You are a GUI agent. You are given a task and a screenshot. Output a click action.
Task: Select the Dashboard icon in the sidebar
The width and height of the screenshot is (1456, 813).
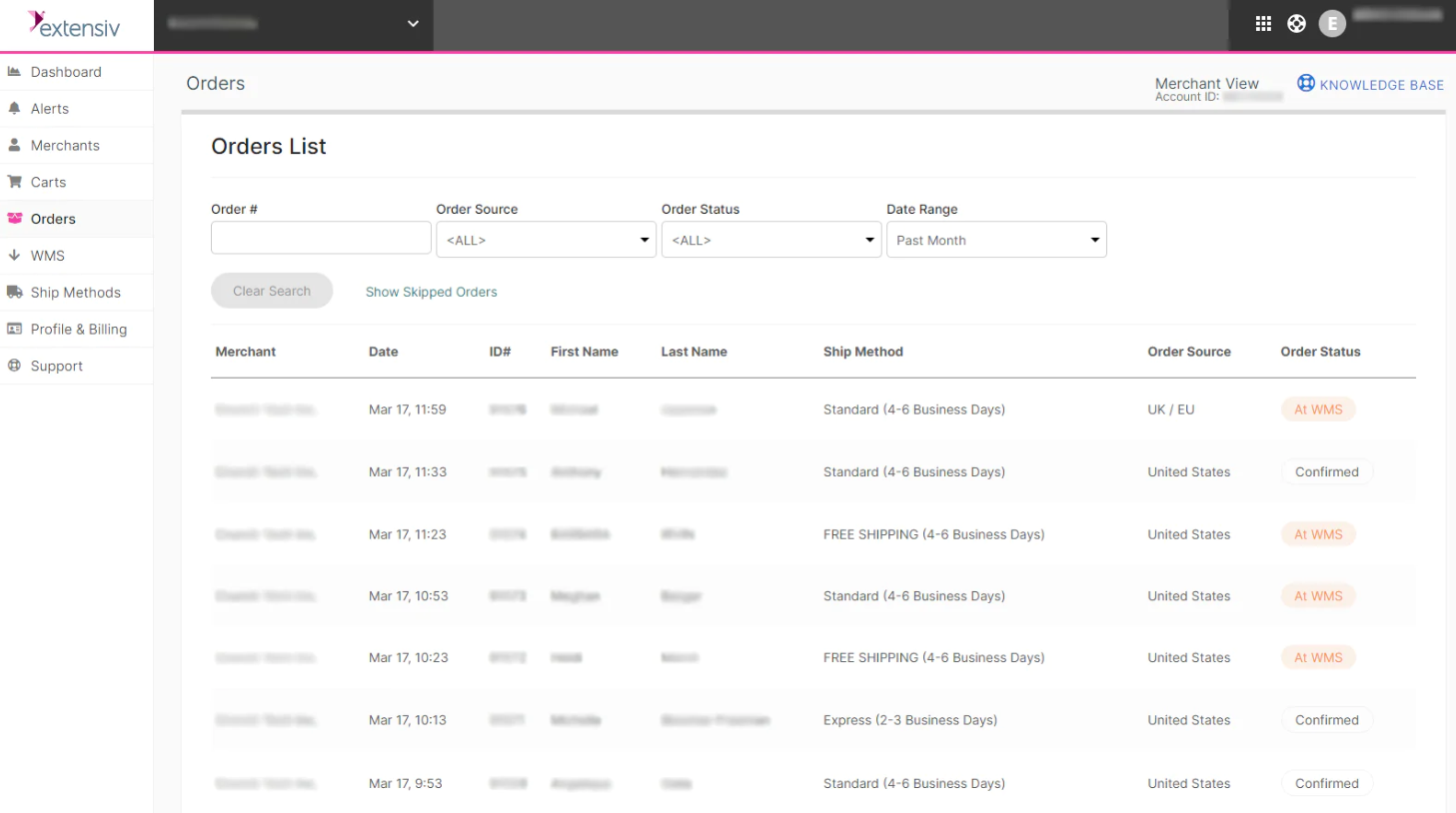(x=15, y=71)
